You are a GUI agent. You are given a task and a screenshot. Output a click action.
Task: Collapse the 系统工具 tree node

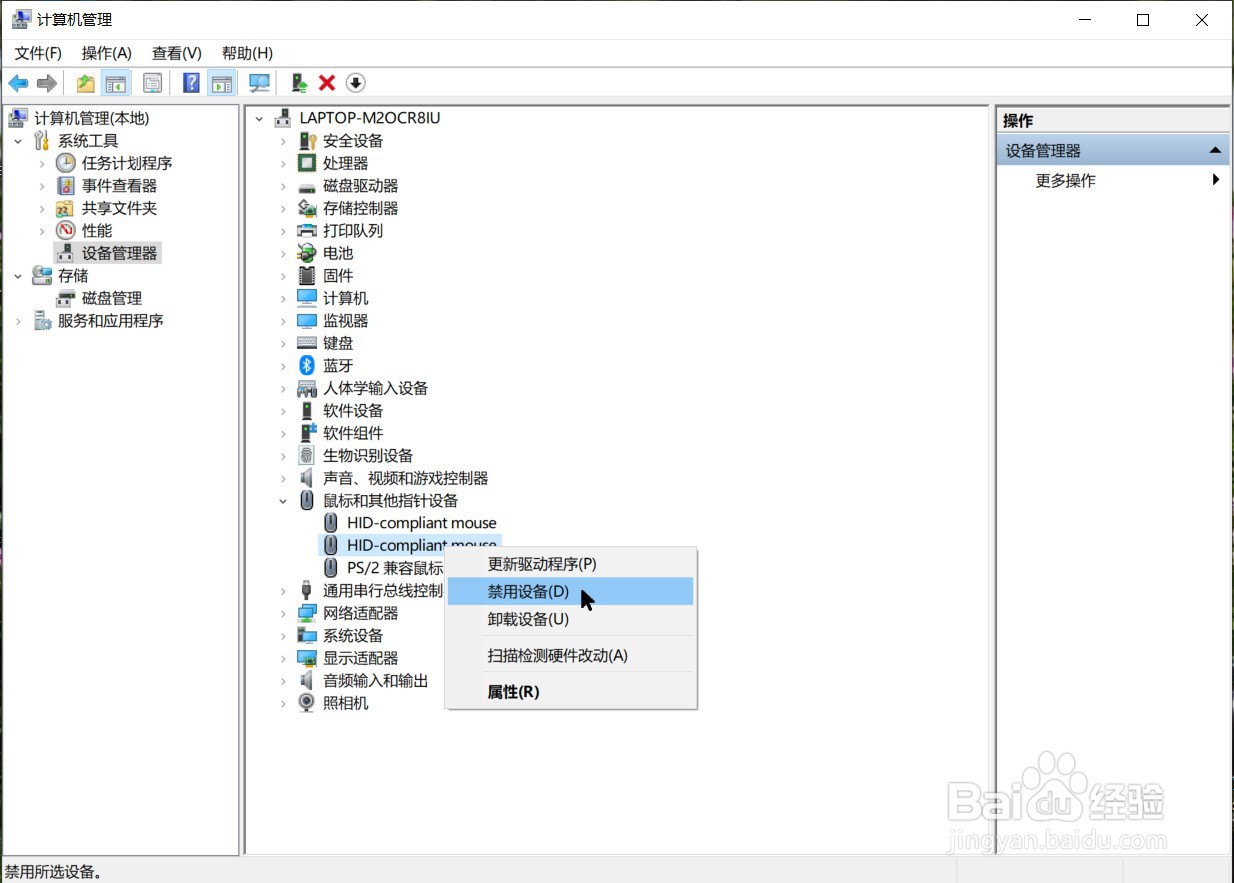pyautogui.click(x=18, y=141)
